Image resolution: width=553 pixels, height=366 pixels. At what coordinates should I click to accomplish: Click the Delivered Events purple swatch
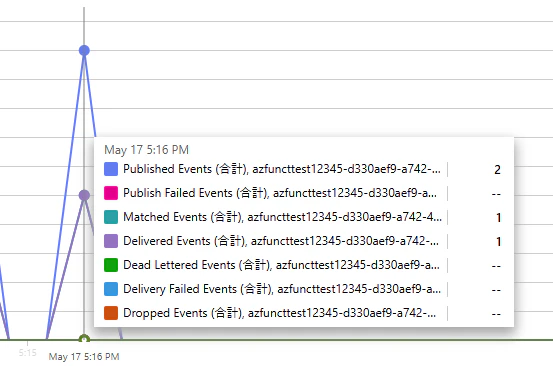click(x=111, y=241)
